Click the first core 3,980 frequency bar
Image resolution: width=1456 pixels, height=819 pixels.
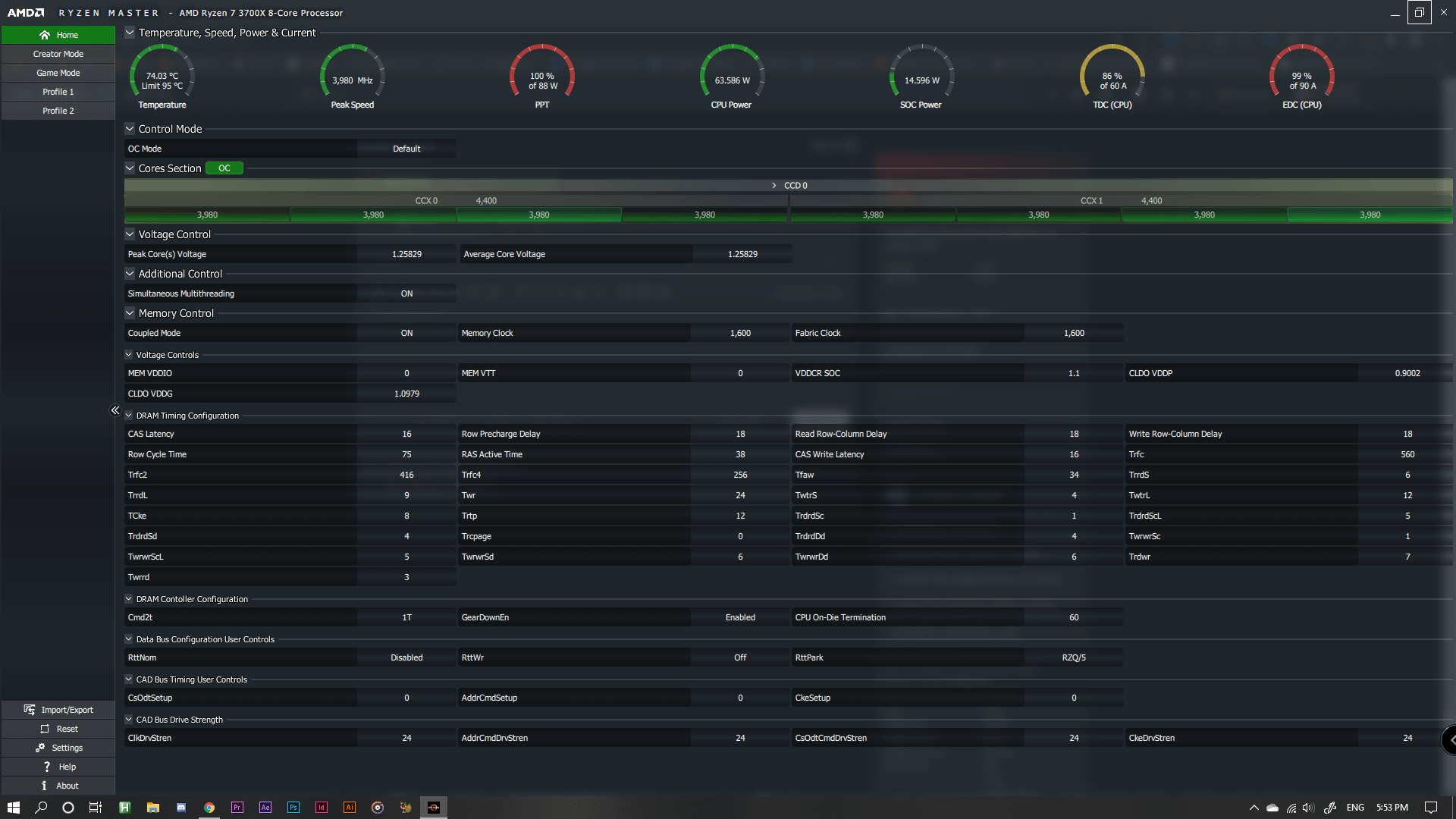pyautogui.click(x=207, y=215)
